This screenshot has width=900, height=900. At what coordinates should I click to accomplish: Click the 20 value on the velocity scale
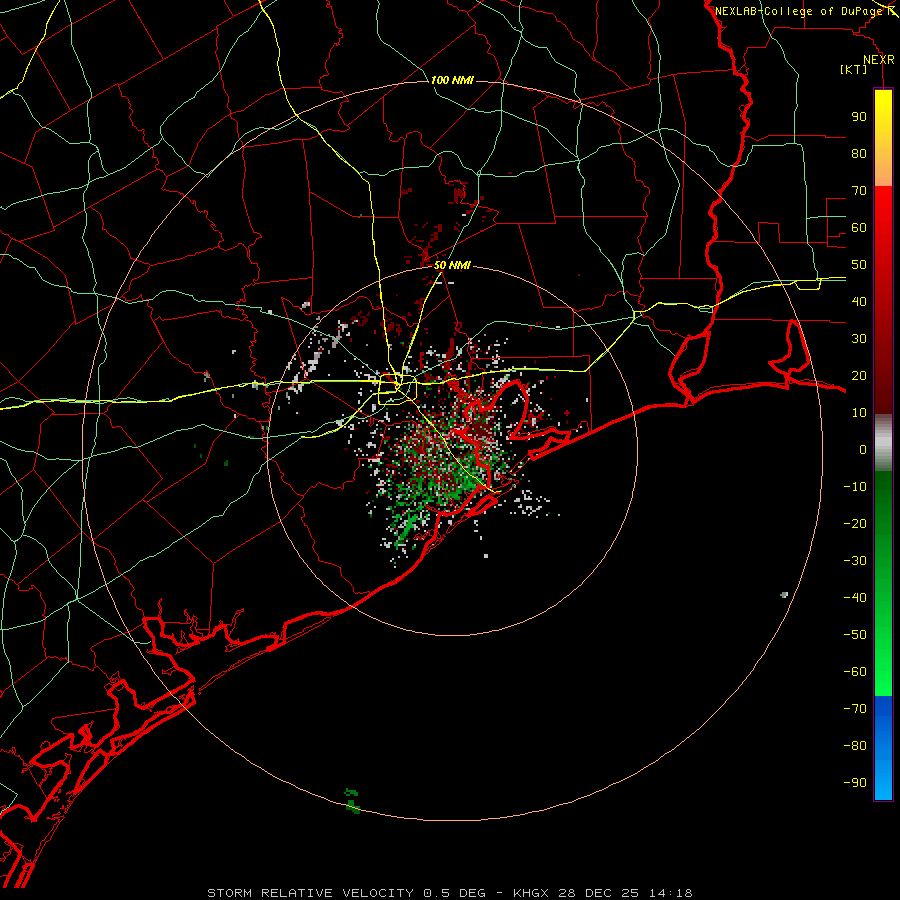coord(859,376)
